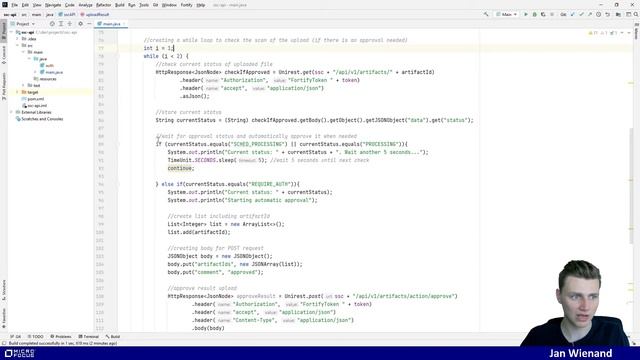Screen dimensions: 640x360
Task: Open Pull Requests side tab
Action: coord(4,86)
